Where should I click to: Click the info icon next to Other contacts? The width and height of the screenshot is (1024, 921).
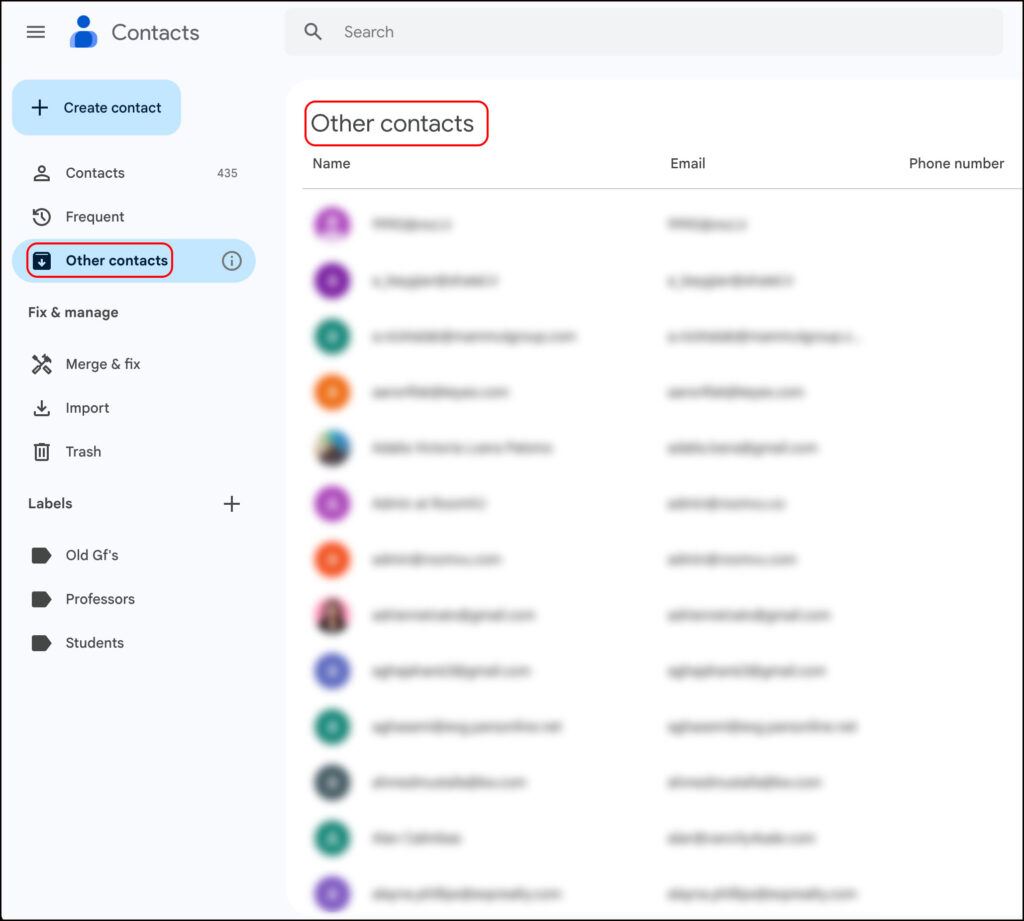[x=232, y=260]
